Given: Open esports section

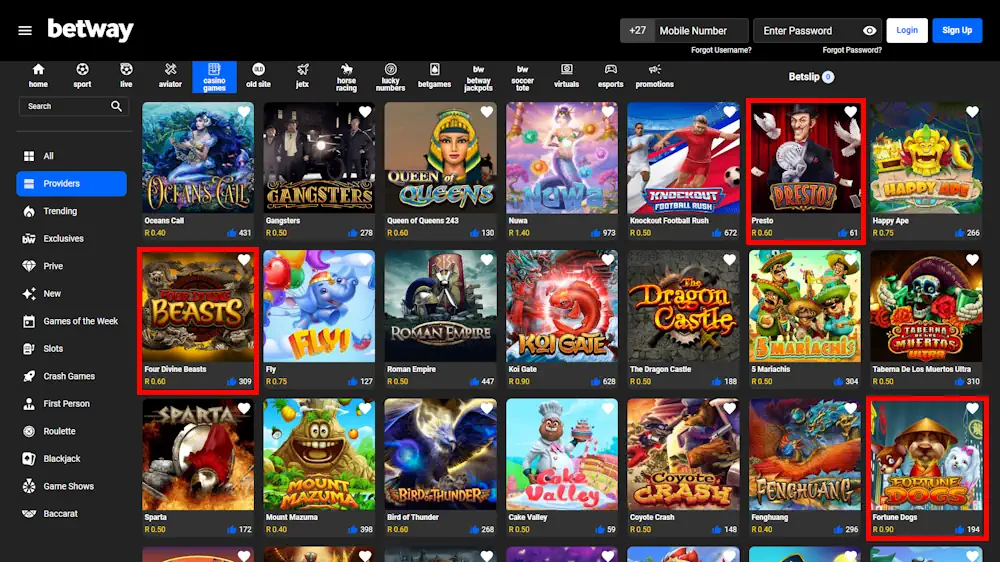Looking at the screenshot, I should [x=610, y=76].
